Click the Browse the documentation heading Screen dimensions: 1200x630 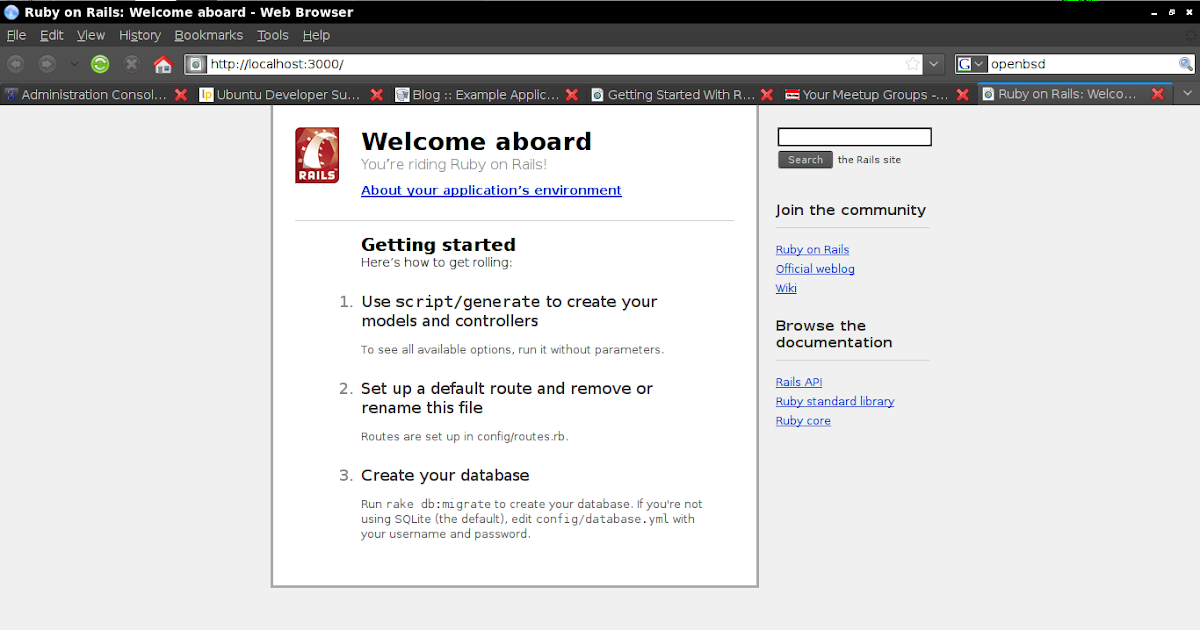pyautogui.click(x=834, y=334)
